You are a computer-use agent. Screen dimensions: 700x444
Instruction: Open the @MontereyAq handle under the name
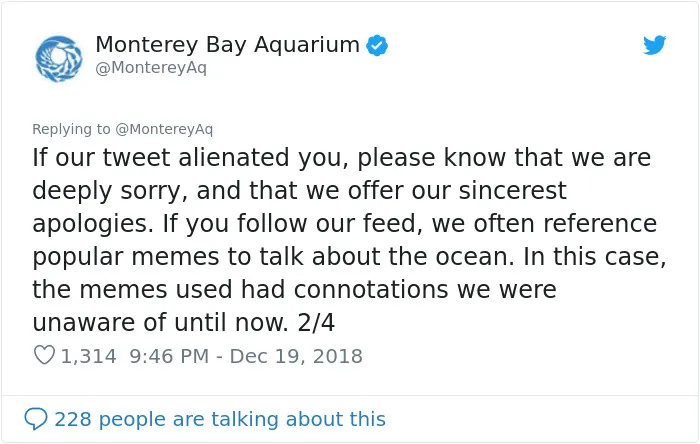tap(151, 68)
